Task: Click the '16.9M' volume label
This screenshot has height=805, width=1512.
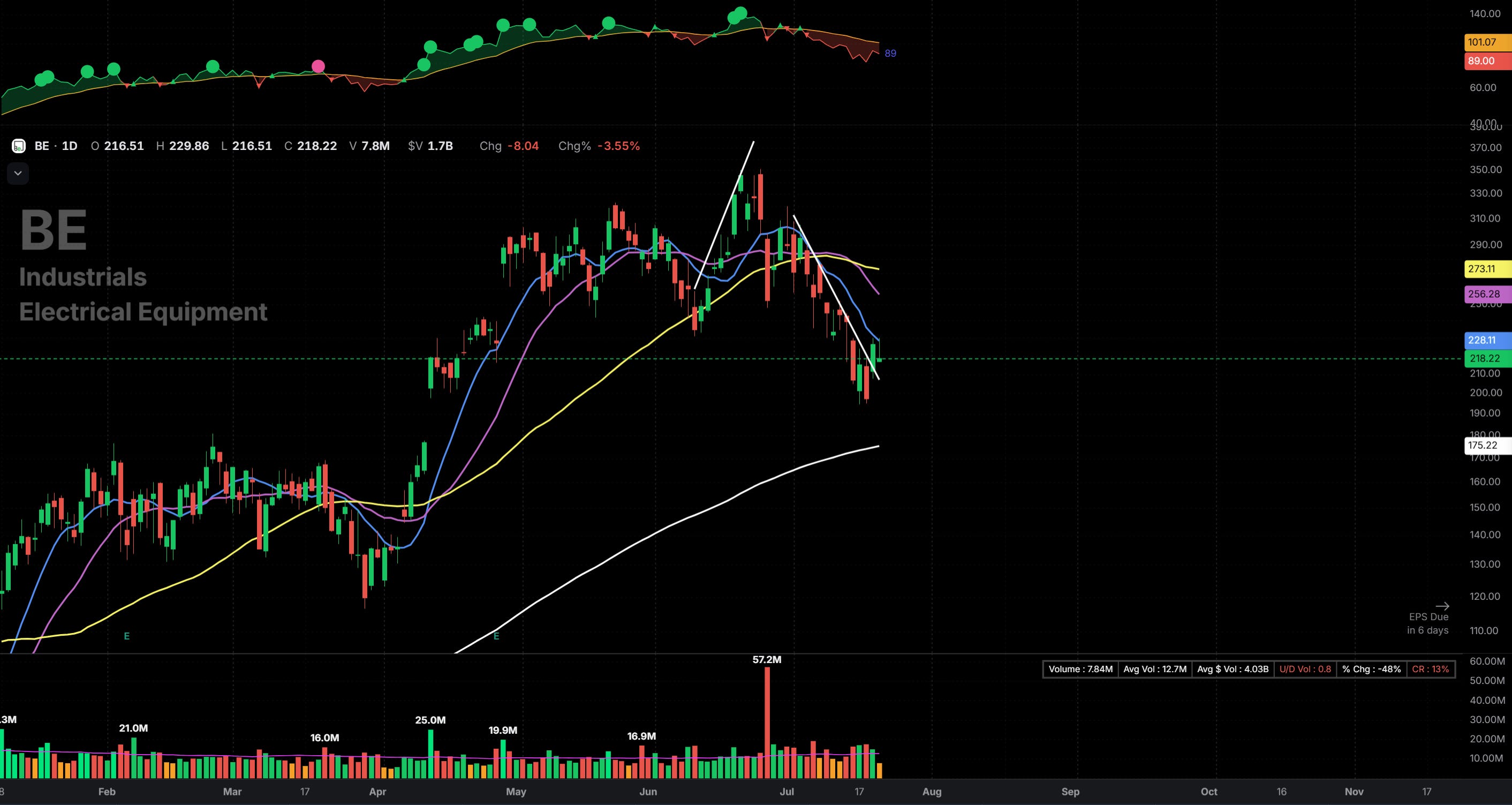Action: [641, 736]
